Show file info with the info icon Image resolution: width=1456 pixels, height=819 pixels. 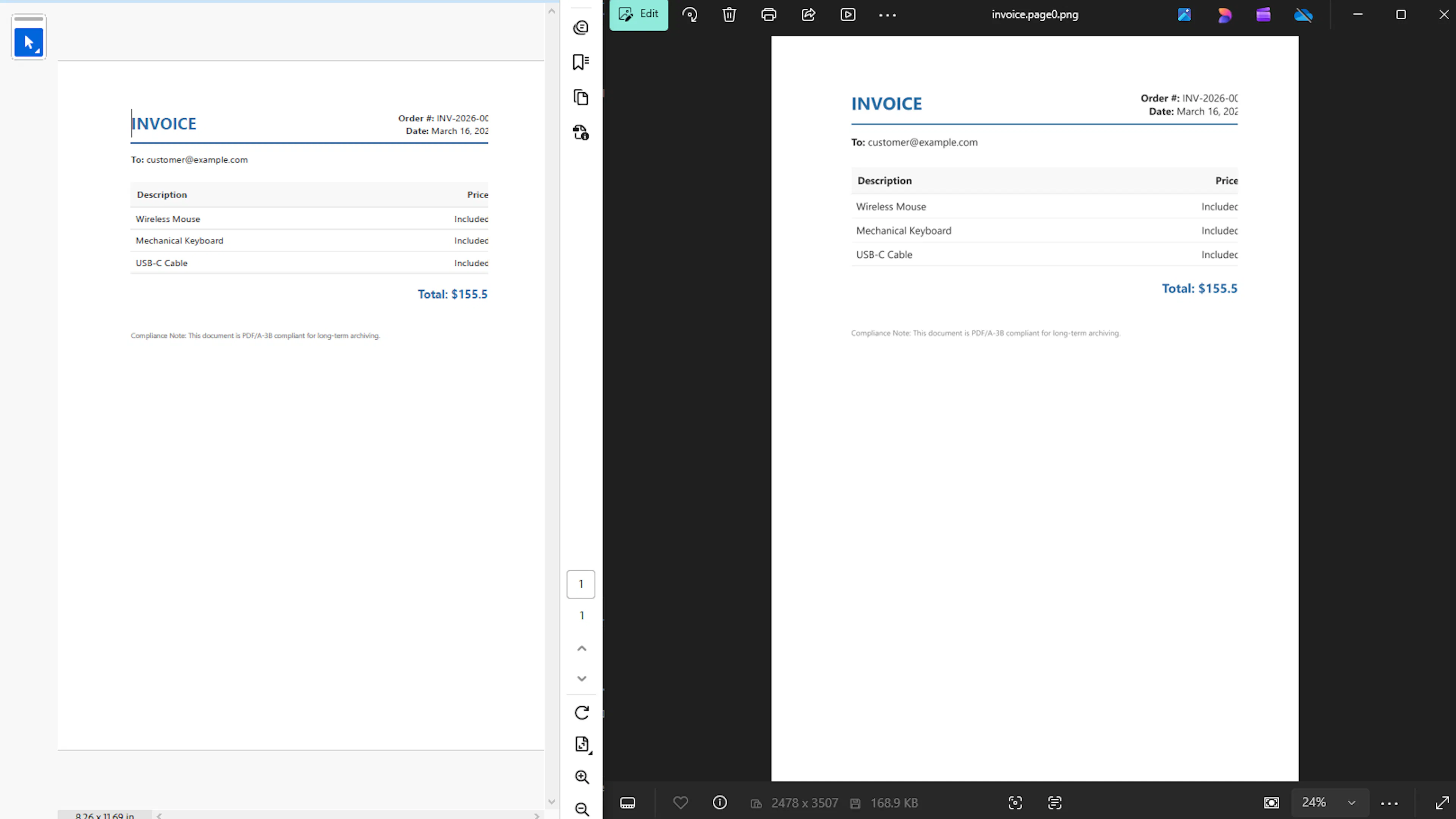[720, 803]
